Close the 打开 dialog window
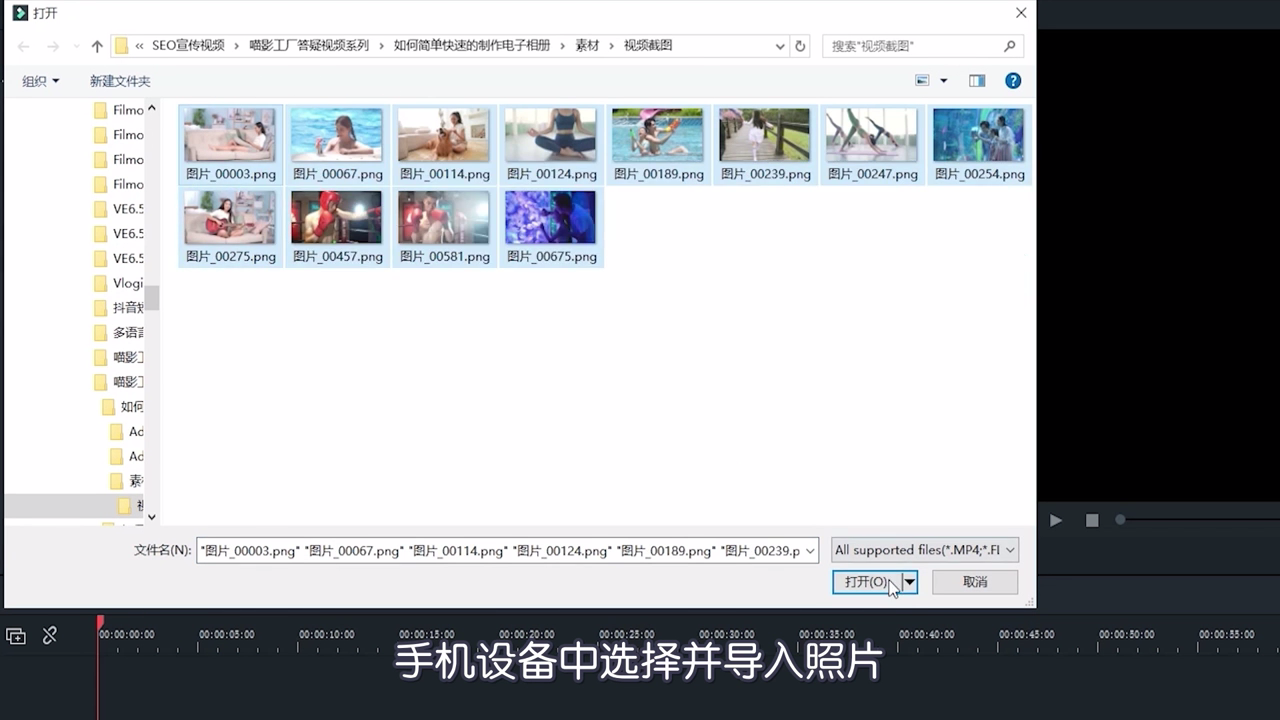Image resolution: width=1280 pixels, height=720 pixels. [x=1021, y=13]
